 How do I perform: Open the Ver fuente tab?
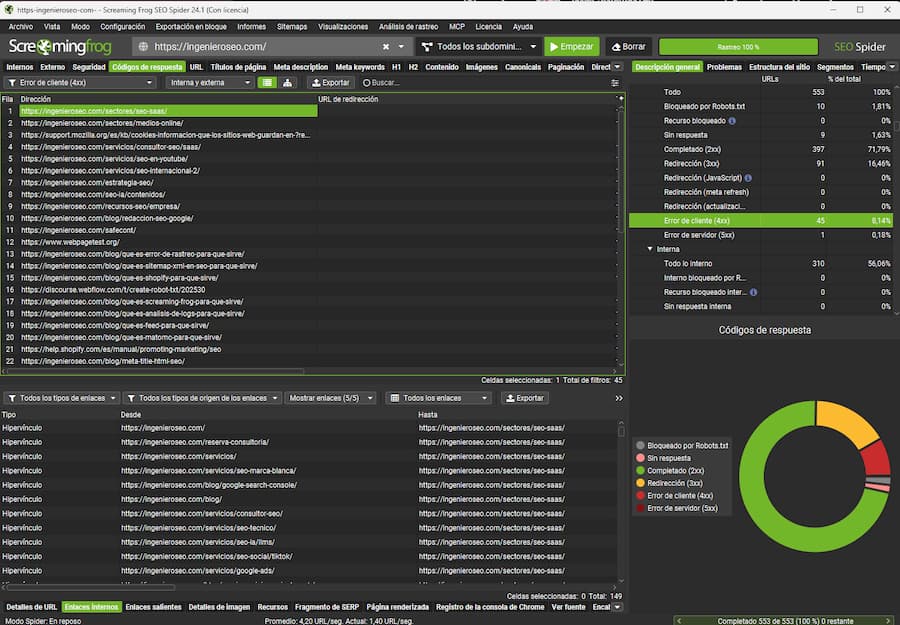pos(568,607)
